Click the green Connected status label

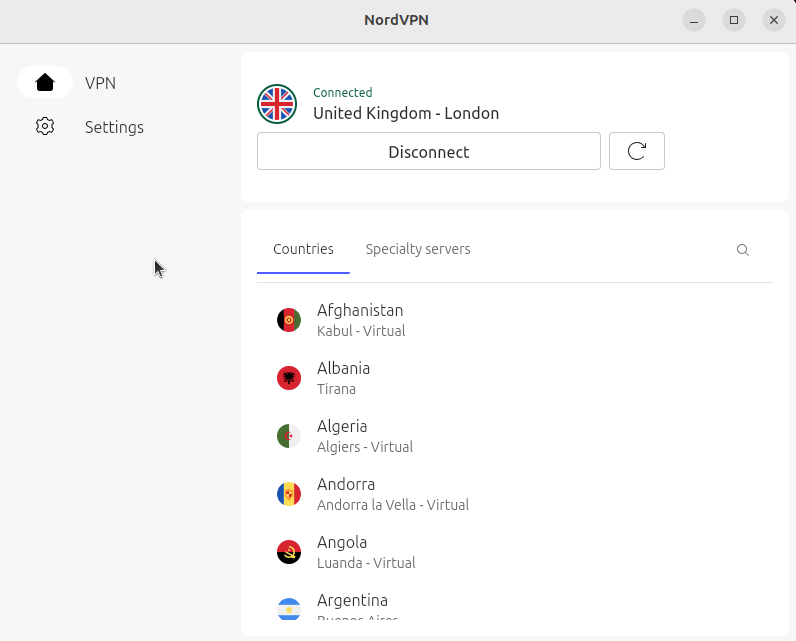pos(343,92)
